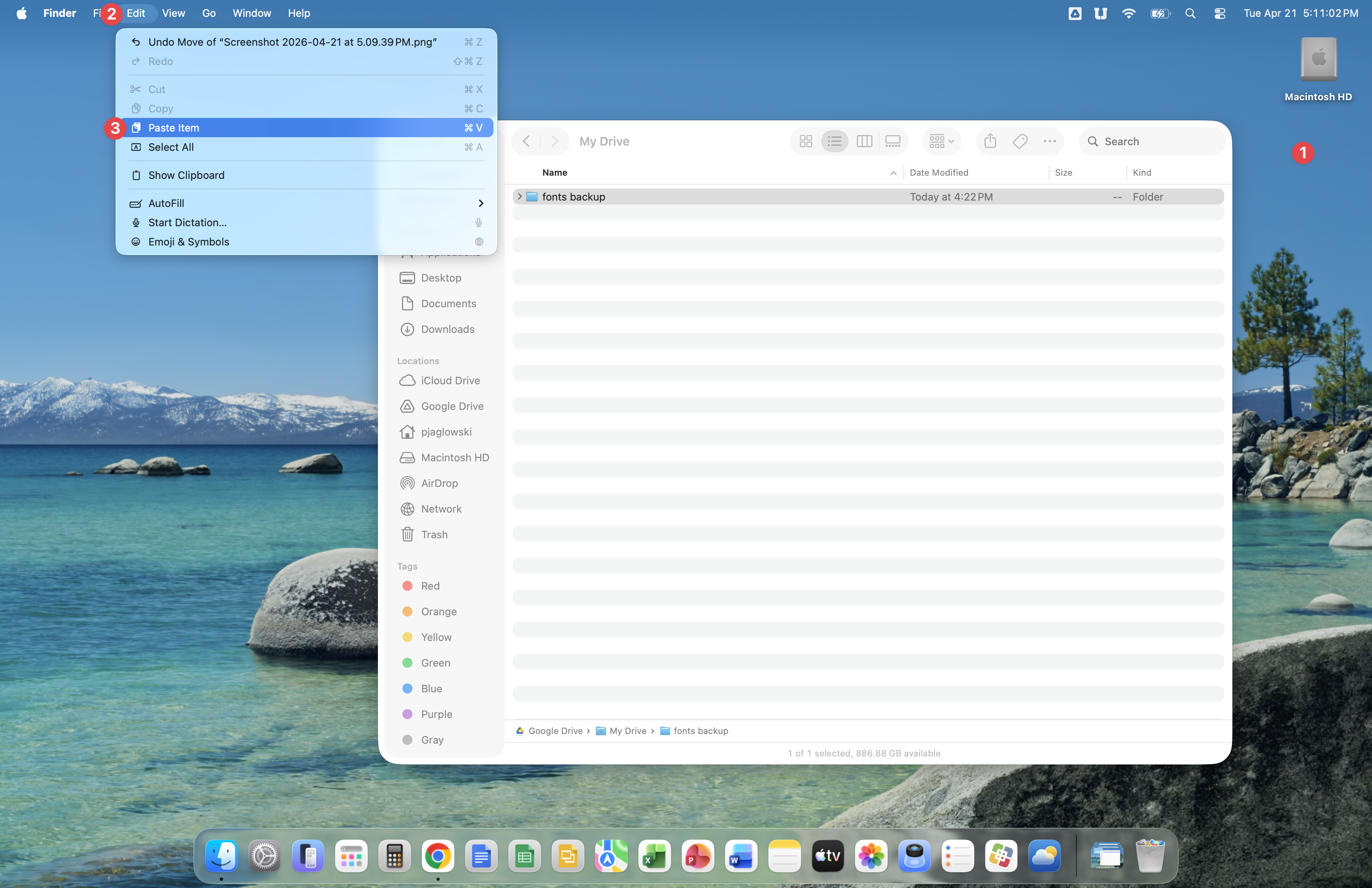Sort by Date Modified column header
Screen dimensions: 1372x888
pos(938,172)
